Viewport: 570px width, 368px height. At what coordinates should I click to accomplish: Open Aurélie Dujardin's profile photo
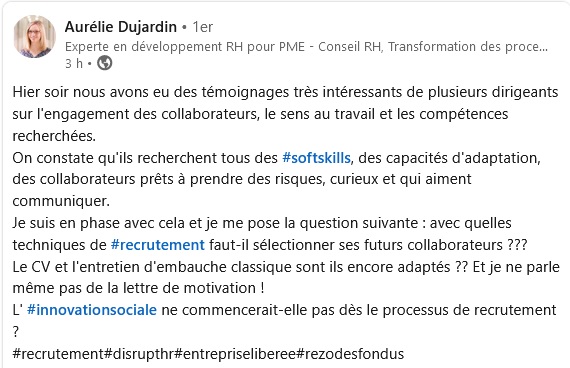pos(35,36)
